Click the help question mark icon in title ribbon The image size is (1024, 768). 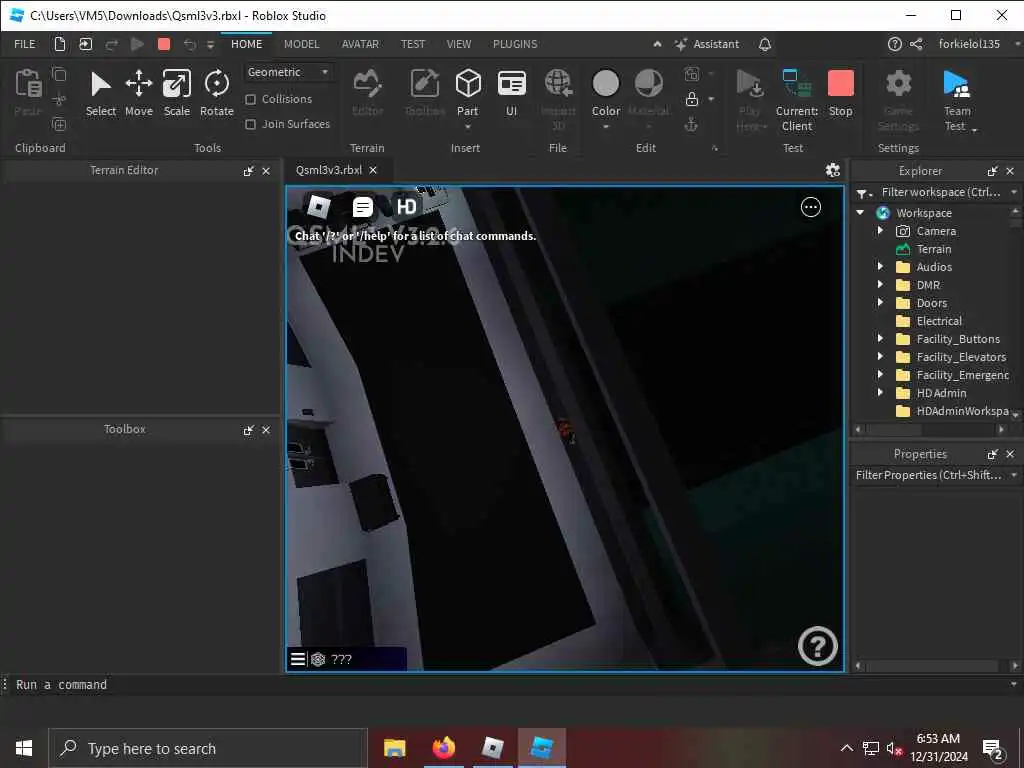(x=895, y=44)
